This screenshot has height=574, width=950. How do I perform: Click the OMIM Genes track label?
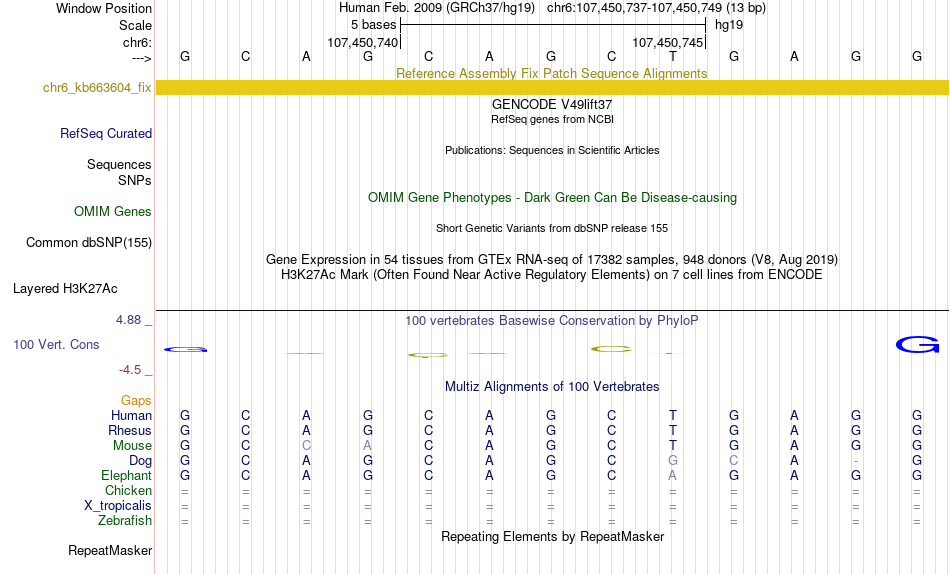112,212
